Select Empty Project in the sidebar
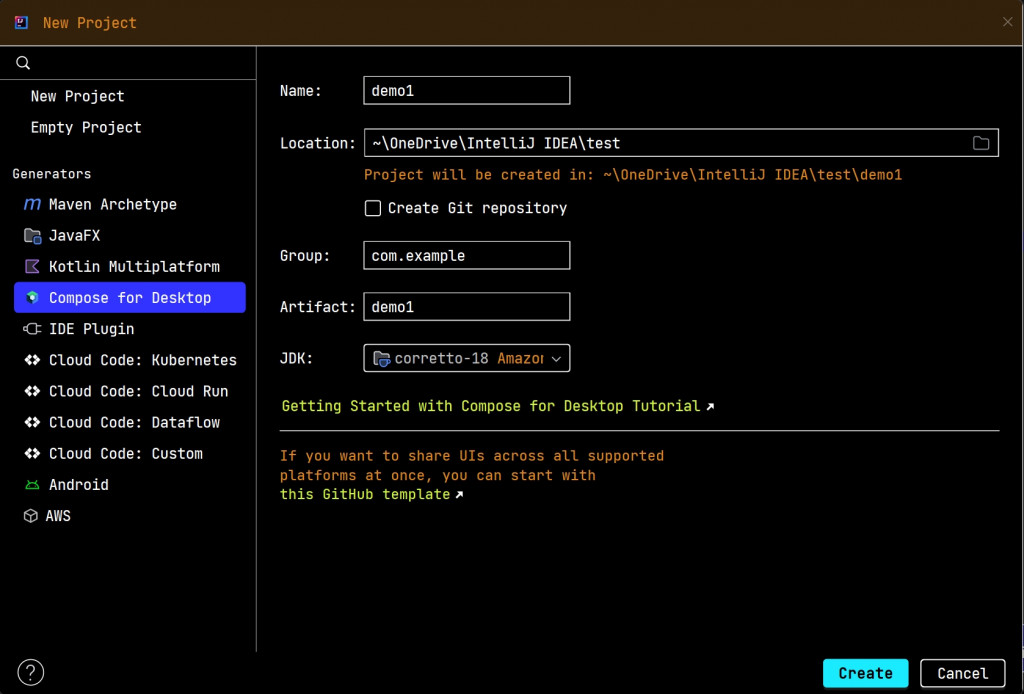 [x=86, y=127]
